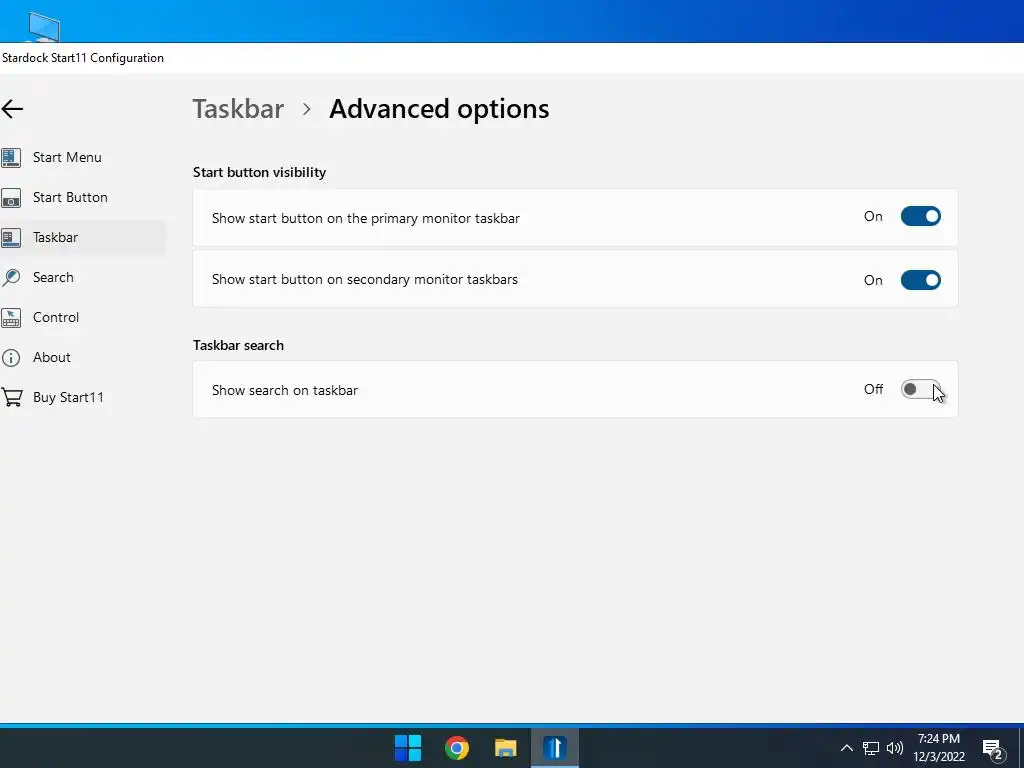Screen dimensions: 1024x768
Task: Show hidden system tray icons
Action: click(846, 748)
